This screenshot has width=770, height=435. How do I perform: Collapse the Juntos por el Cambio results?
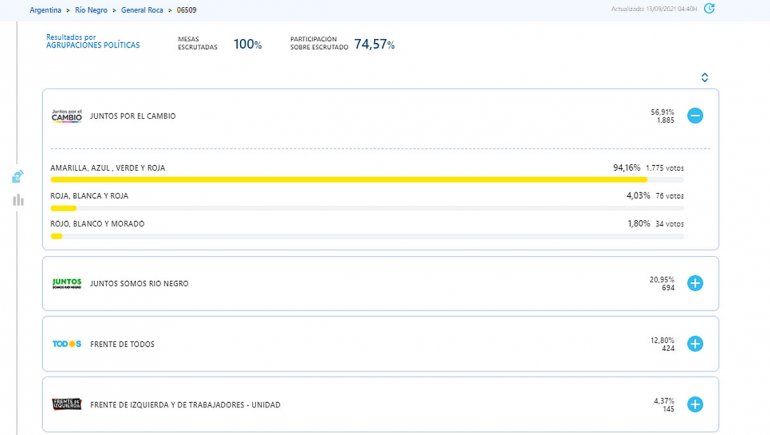click(x=695, y=116)
